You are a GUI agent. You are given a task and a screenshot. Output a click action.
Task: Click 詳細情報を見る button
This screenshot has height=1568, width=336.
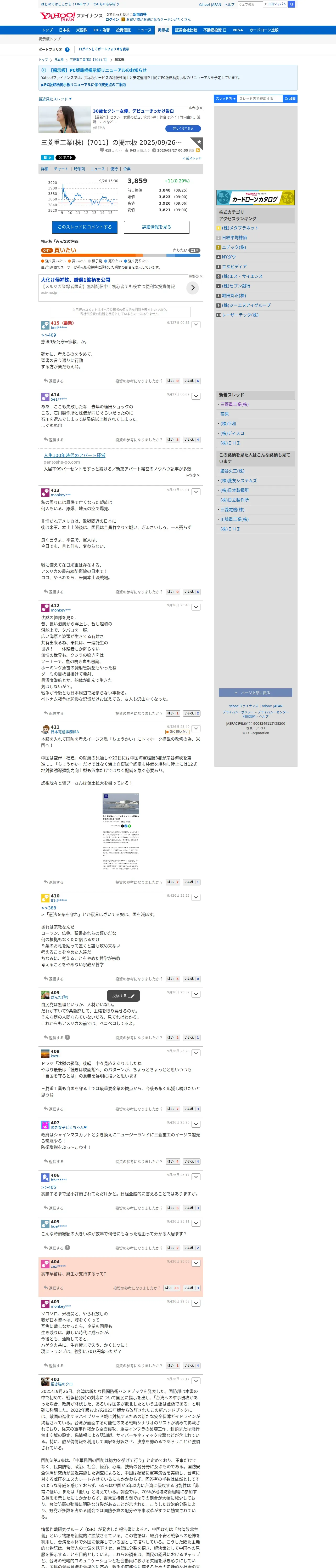coord(157,227)
